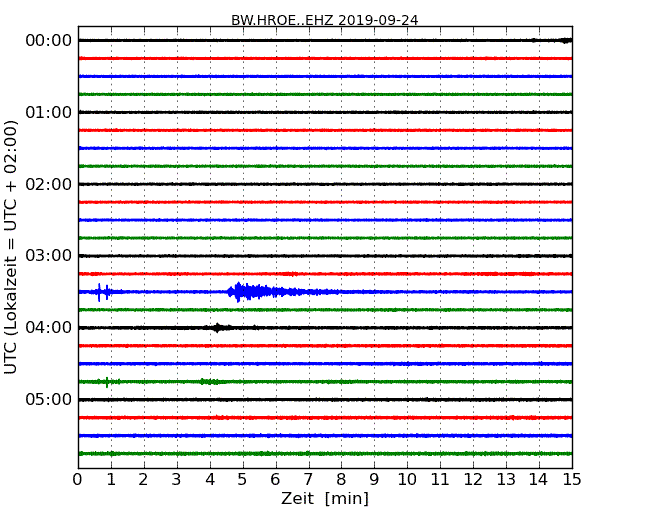Screen dimensions: 650x520
Task: Click the x-axis tick label 8
Action: pyautogui.click(x=341, y=480)
